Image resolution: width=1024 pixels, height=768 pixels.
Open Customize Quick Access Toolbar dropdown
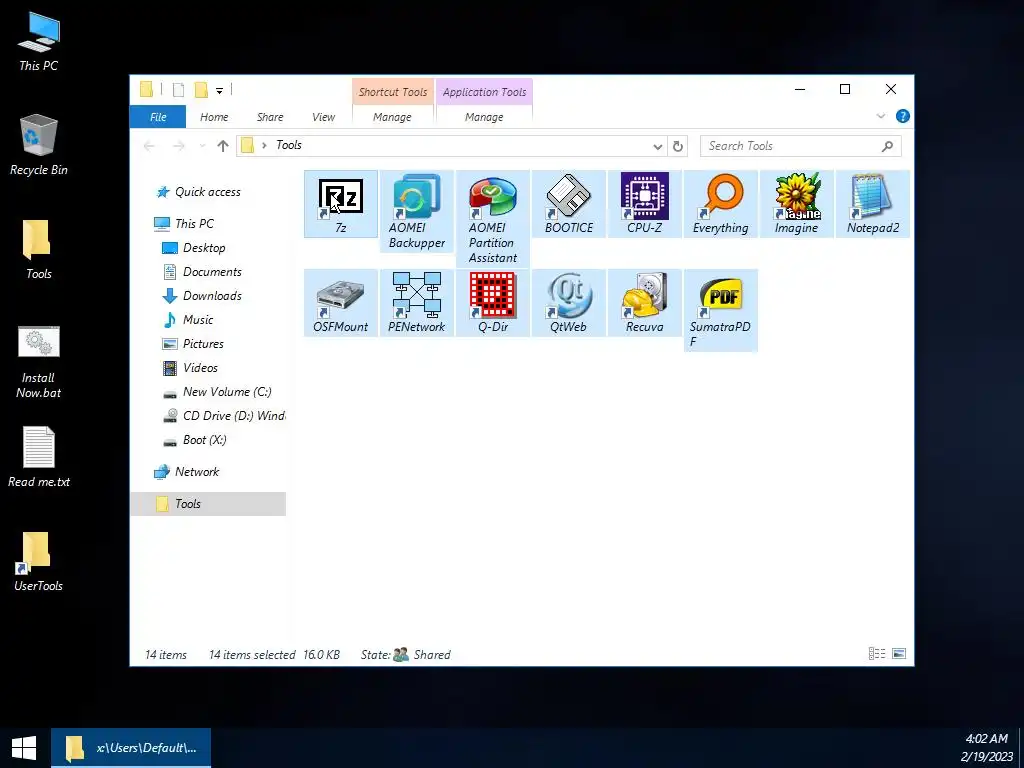(x=219, y=90)
